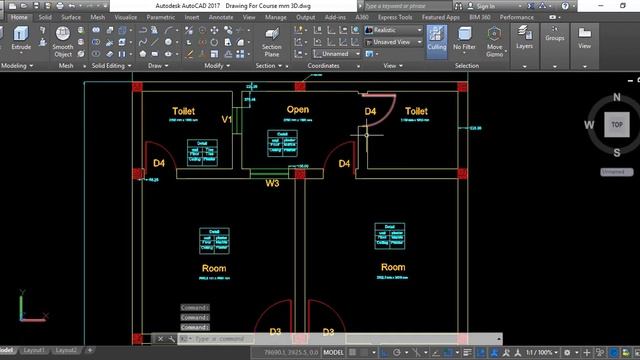The height and width of the screenshot is (360, 640).
Task: Switch to the Visualize ribbon tab
Action: 126,17
